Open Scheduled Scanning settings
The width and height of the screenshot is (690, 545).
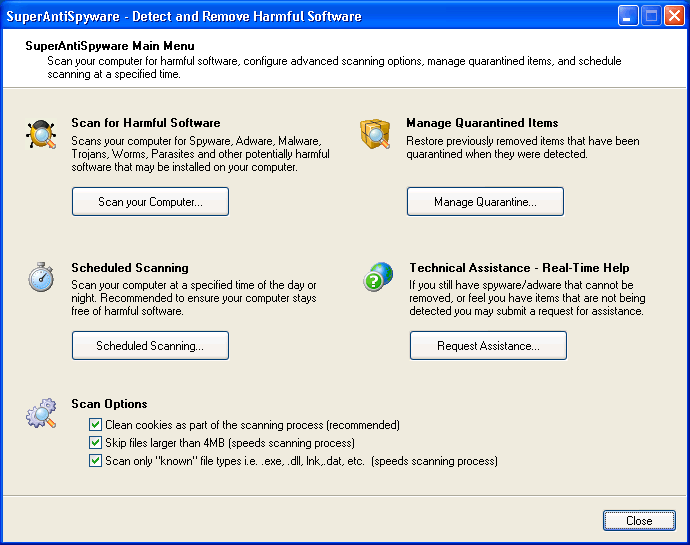tap(150, 346)
